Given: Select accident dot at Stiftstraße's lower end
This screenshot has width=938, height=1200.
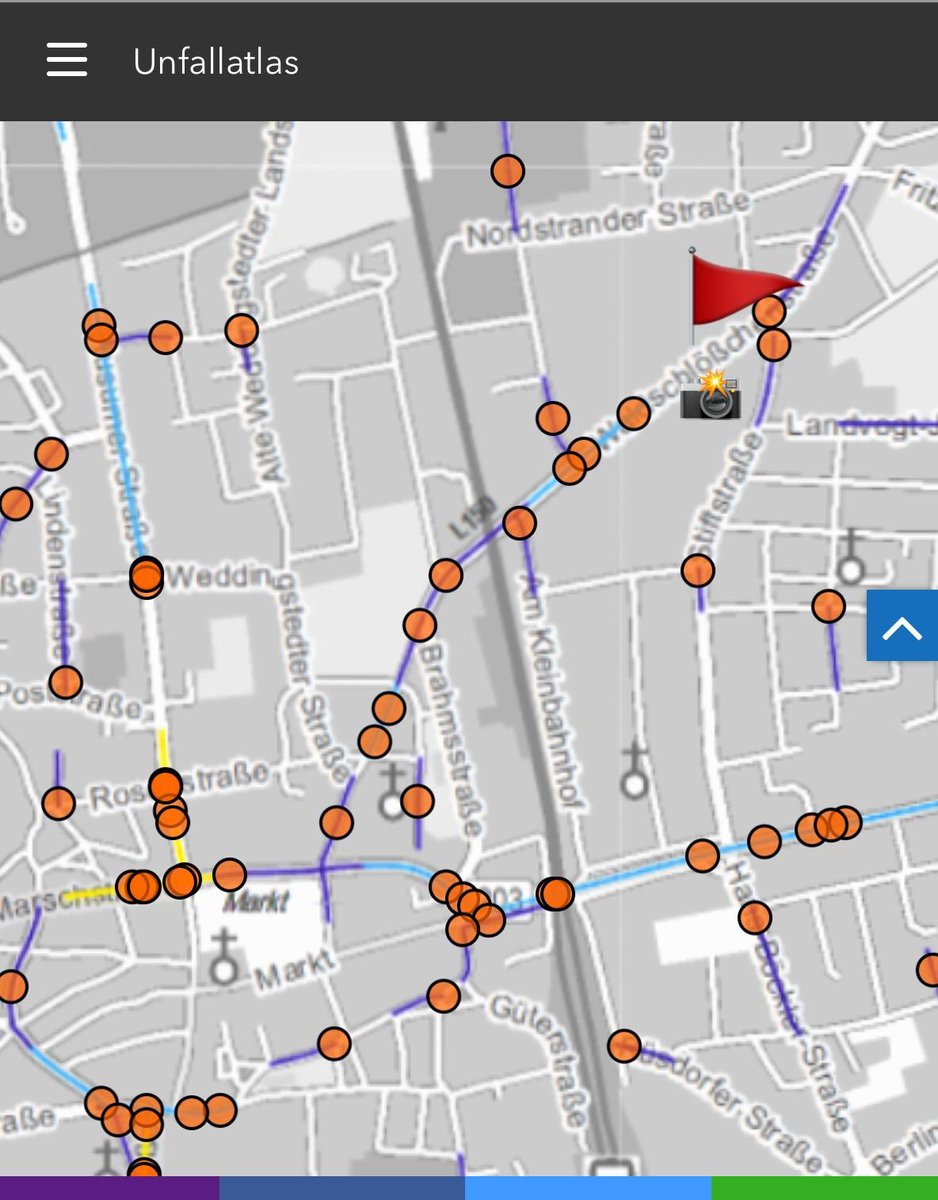Looking at the screenshot, I should (698, 571).
